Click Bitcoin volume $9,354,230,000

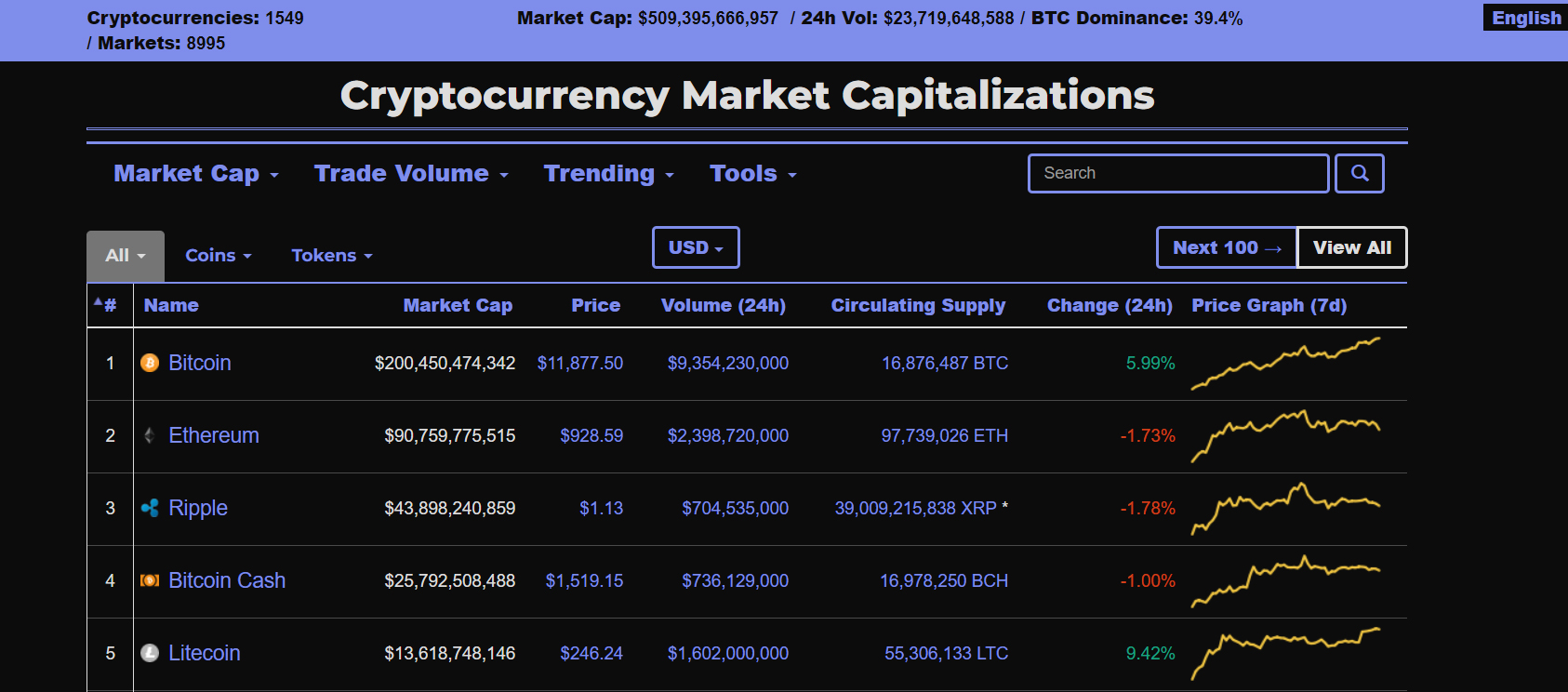click(x=728, y=363)
